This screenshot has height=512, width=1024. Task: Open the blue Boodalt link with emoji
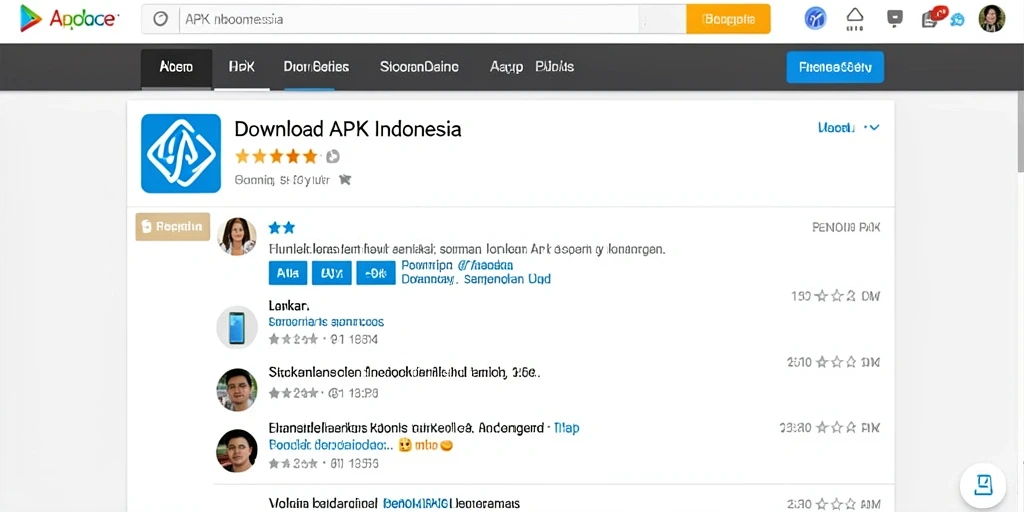360,445
